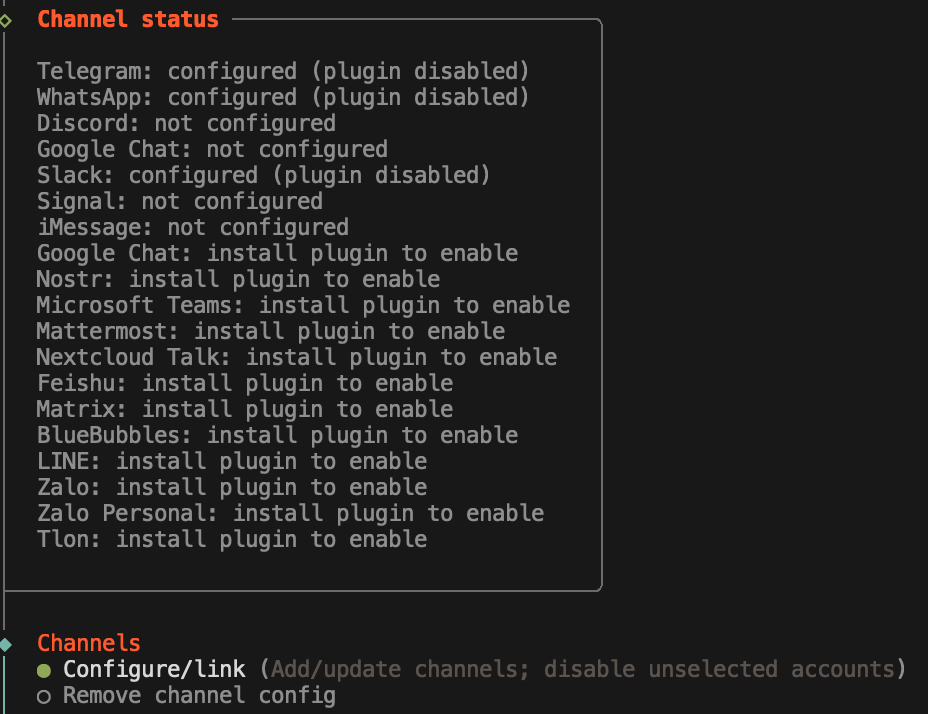
Task: Click the Microsoft Teams install plugin line
Action: [303, 305]
